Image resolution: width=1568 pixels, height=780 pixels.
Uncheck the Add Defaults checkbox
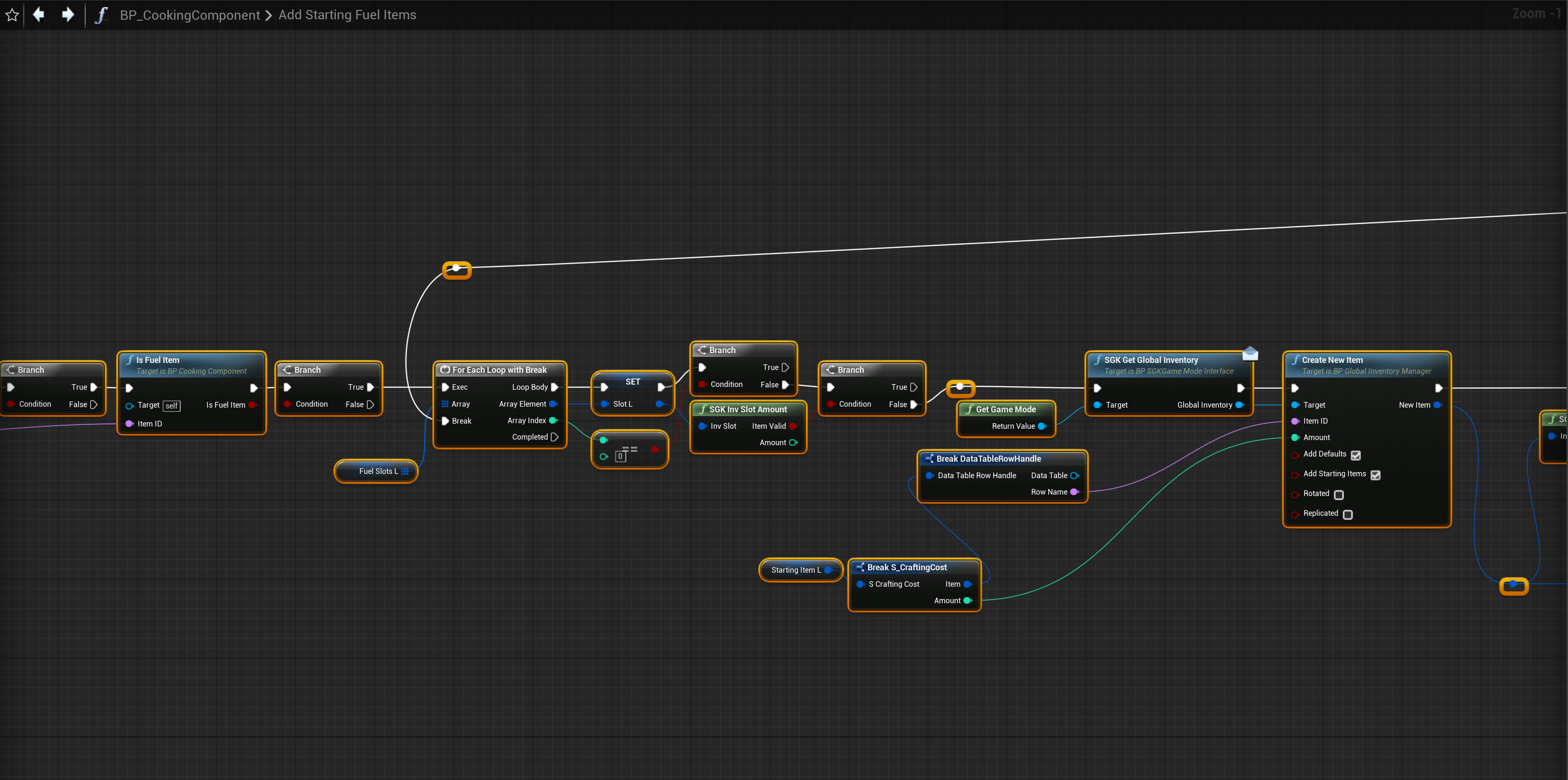(x=1355, y=455)
